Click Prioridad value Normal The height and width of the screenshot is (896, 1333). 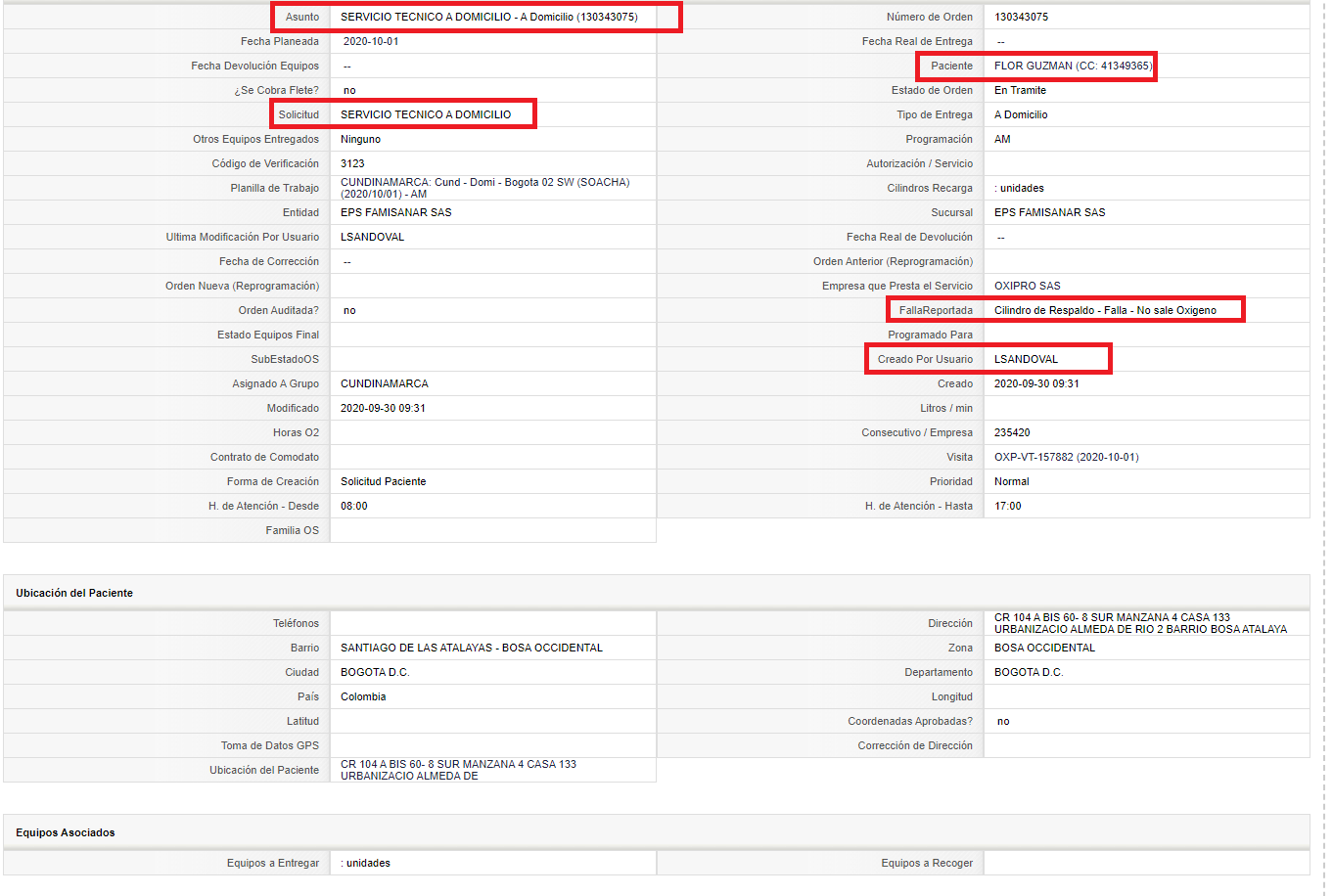tap(1012, 481)
